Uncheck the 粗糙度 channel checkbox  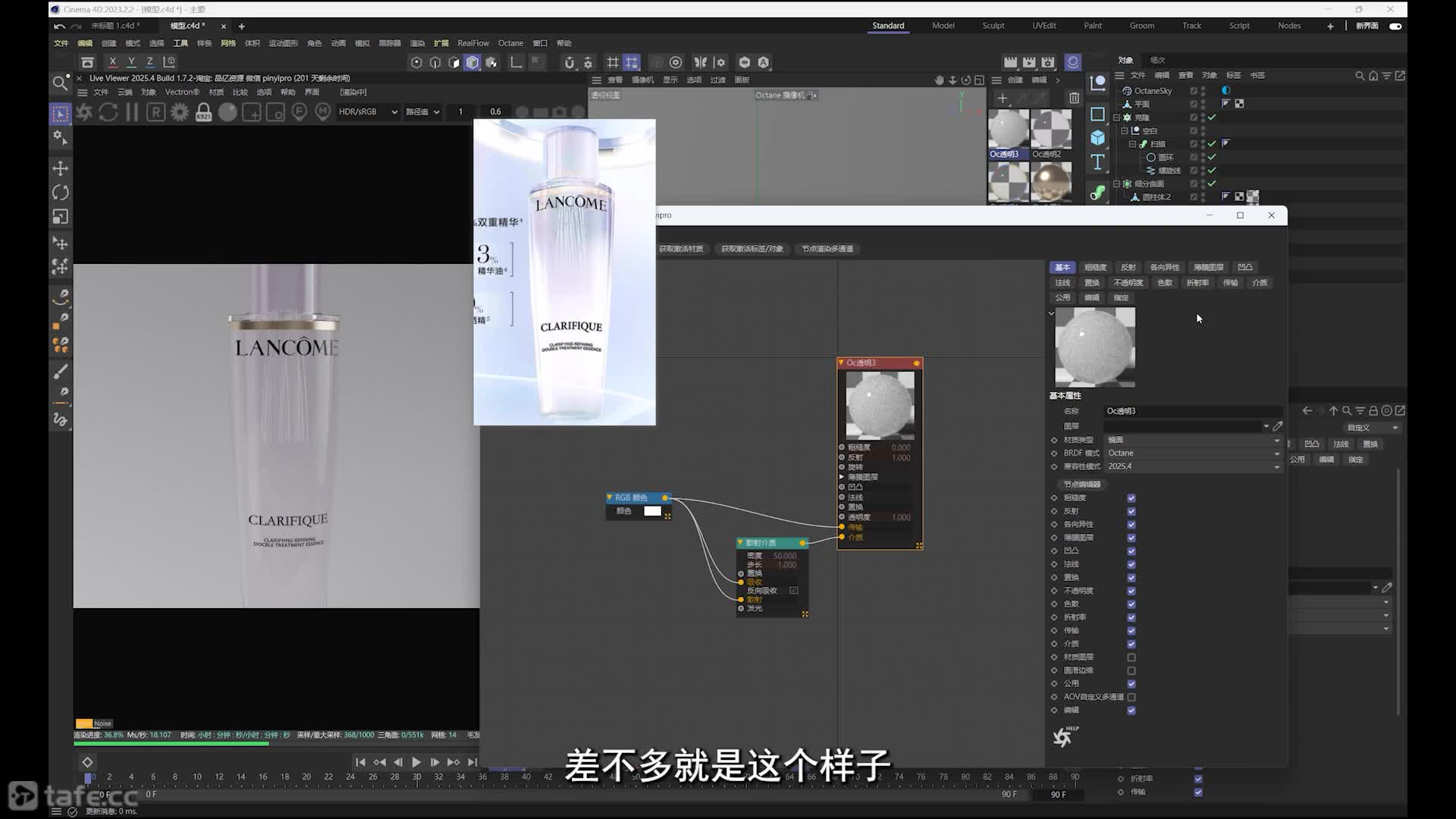click(x=1131, y=498)
